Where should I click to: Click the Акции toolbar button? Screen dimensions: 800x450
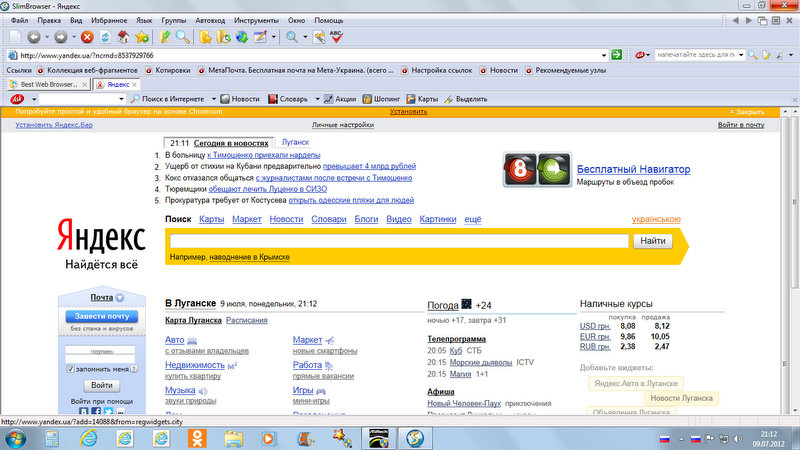coord(340,99)
